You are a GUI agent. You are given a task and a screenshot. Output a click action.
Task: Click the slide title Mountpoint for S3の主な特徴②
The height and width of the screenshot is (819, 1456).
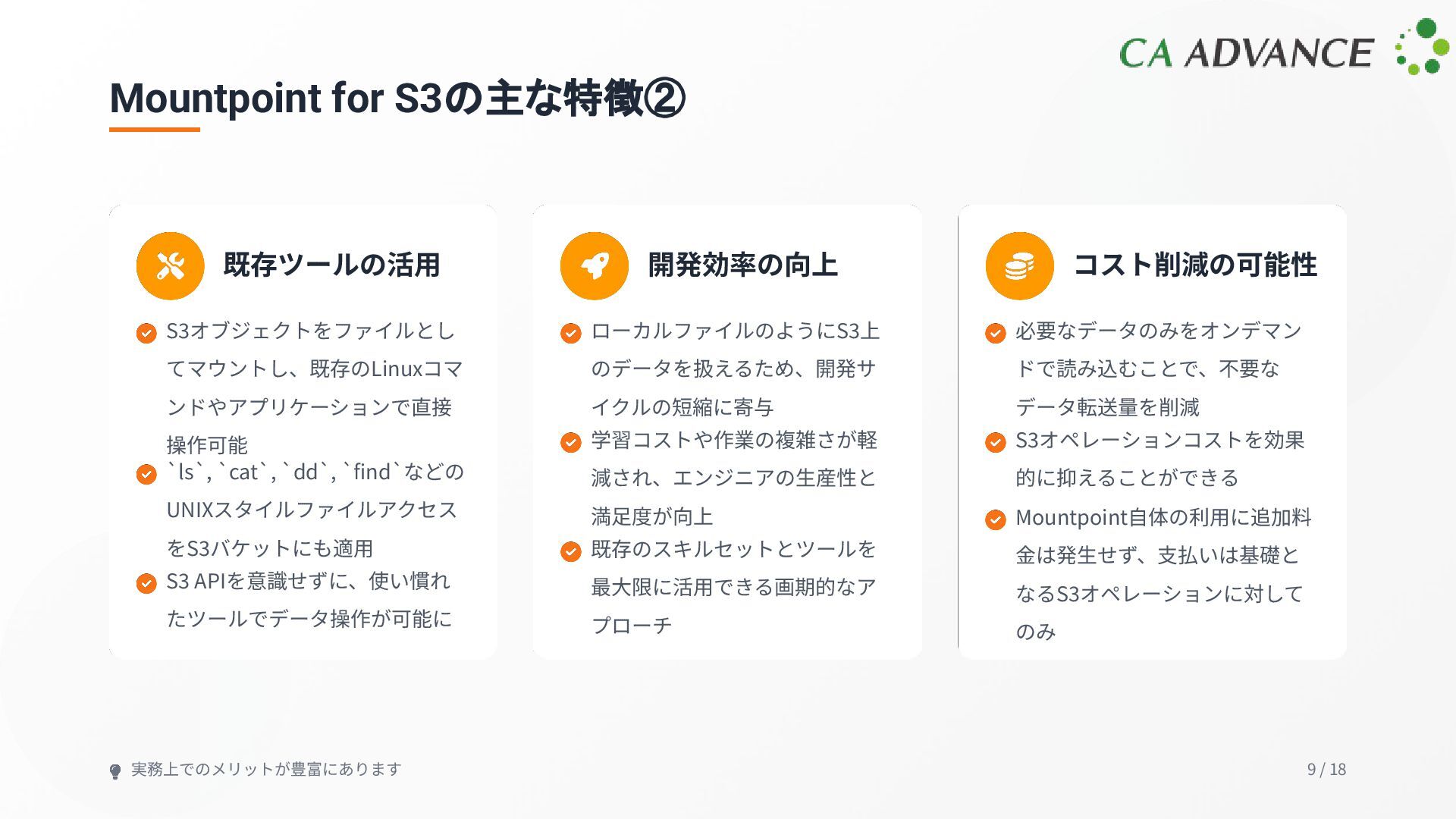(x=397, y=99)
